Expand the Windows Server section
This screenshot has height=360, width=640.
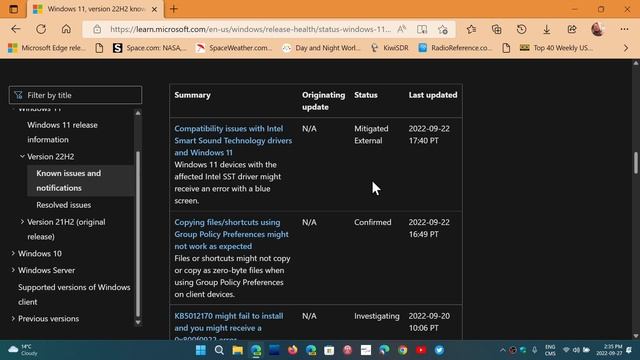tap(13, 270)
